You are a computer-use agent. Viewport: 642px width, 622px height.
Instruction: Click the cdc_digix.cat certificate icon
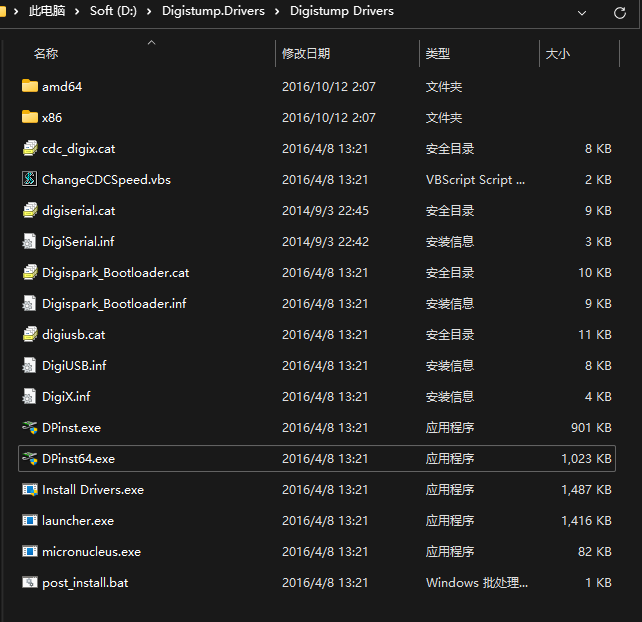click(x=29, y=149)
